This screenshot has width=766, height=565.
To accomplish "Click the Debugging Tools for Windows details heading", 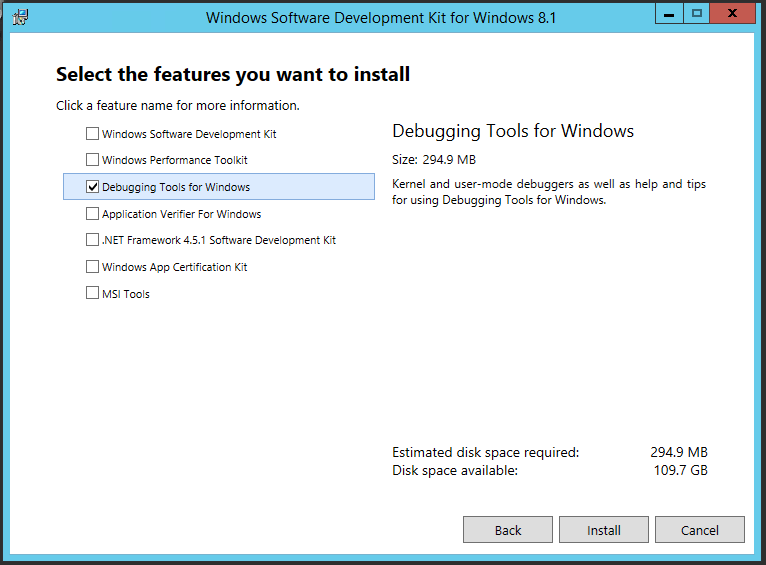I will (x=513, y=131).
